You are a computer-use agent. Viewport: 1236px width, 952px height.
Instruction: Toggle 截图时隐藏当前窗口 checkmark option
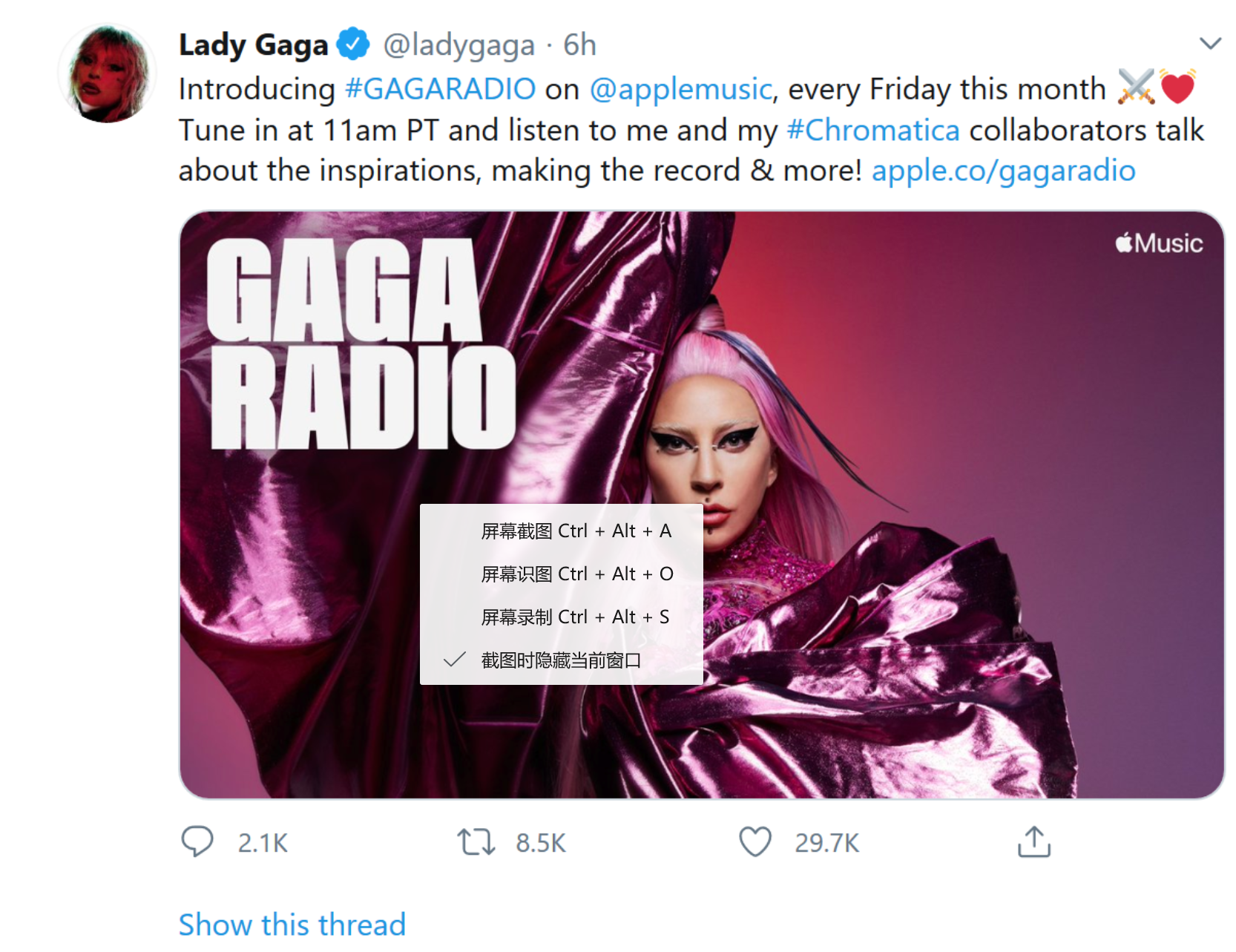click(561, 660)
